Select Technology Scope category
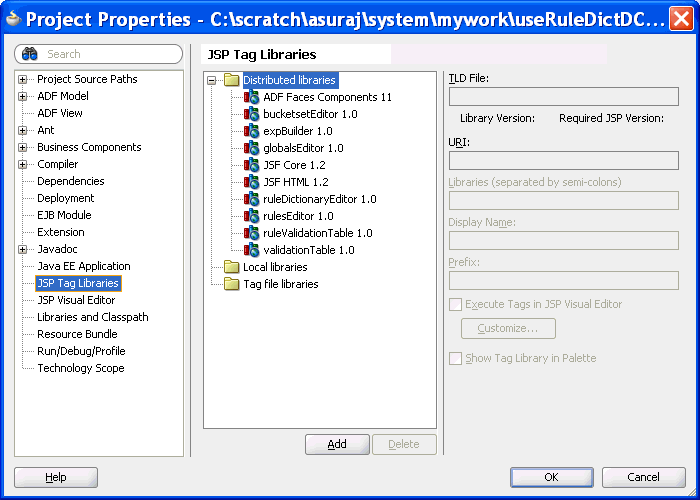Screen dimensions: 700x500 [x=81, y=368]
